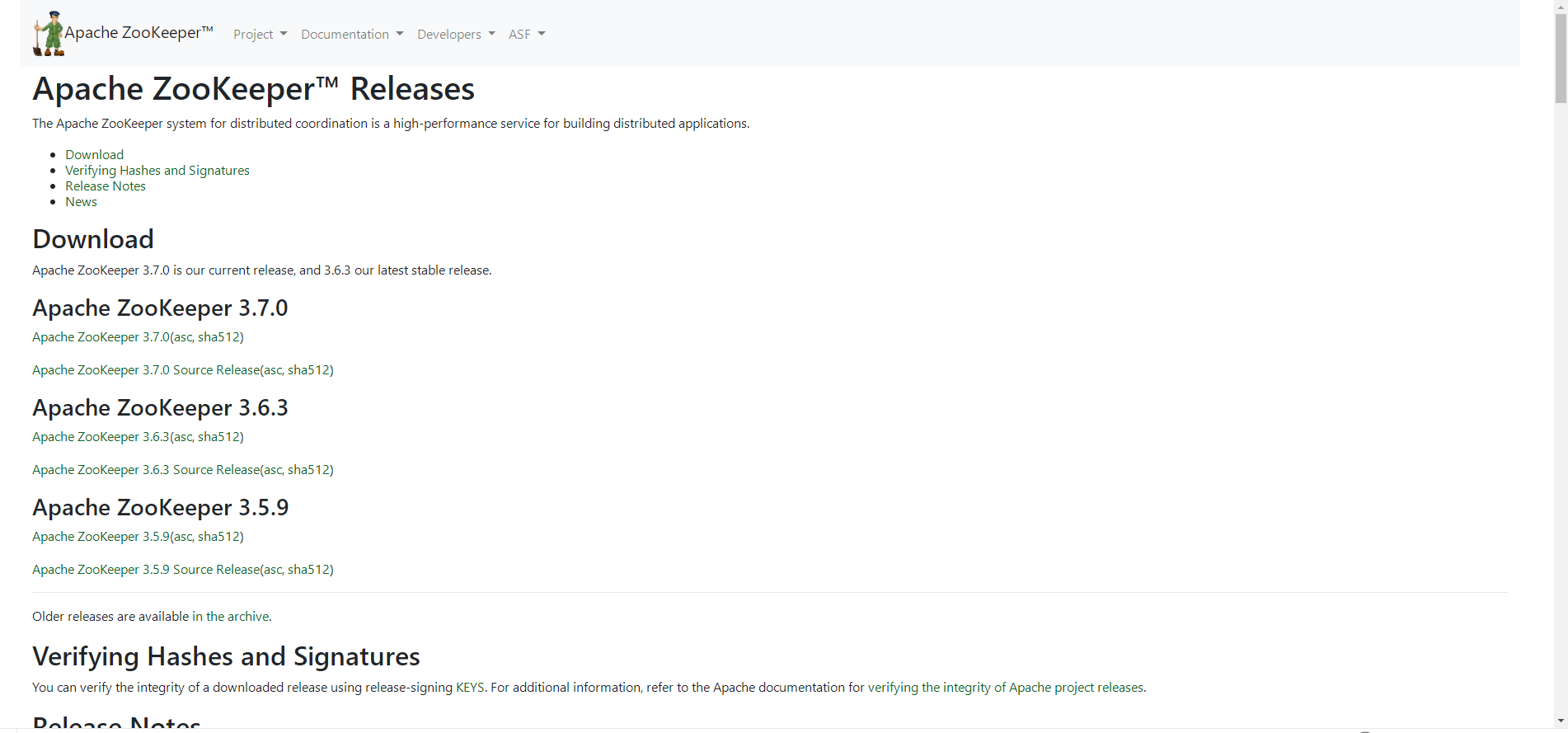Image resolution: width=1568 pixels, height=733 pixels.
Task: Open asc signature for ZooKeeper 3.7.0 binary
Action: (x=182, y=337)
